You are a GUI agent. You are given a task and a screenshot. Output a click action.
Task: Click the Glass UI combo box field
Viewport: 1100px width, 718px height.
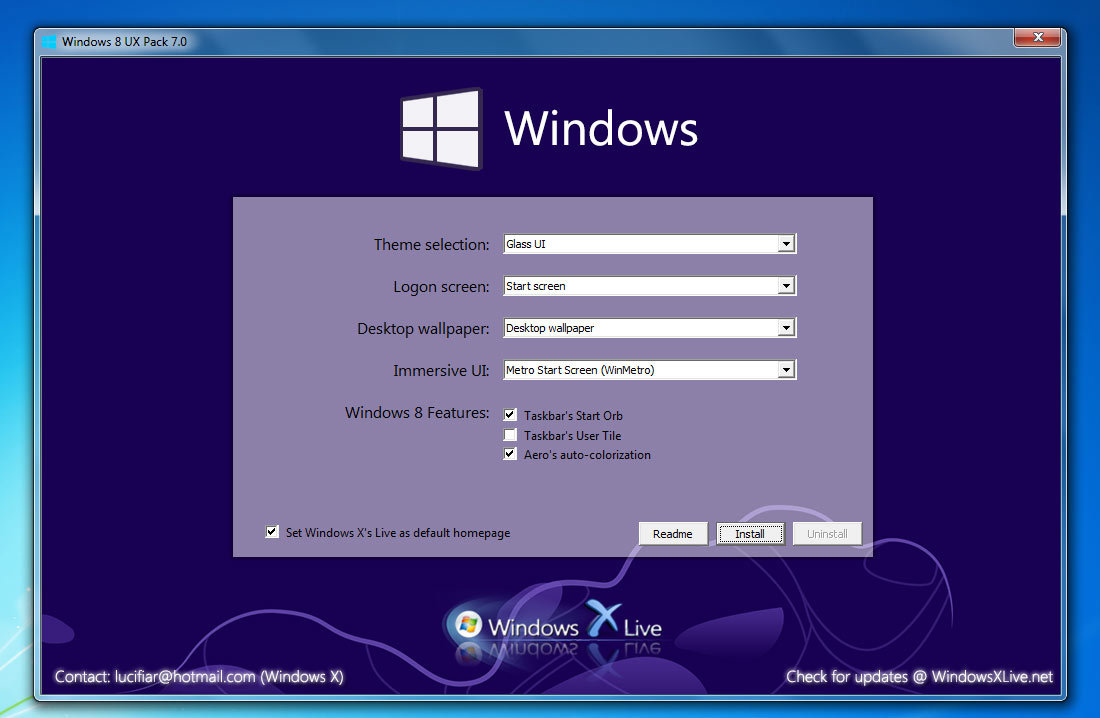click(650, 244)
